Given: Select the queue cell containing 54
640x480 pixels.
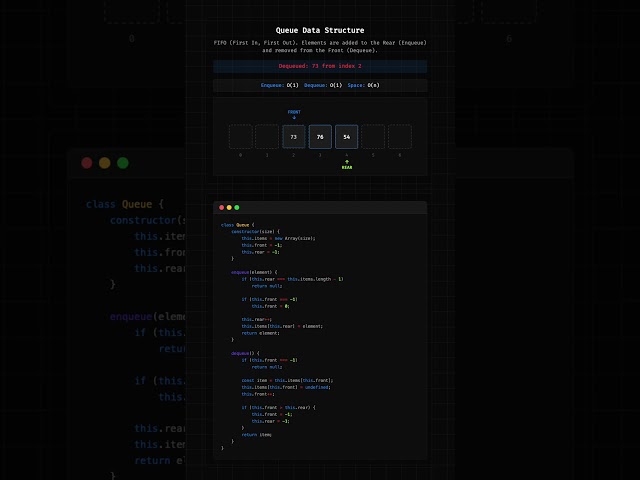Looking at the screenshot, I should (347, 137).
